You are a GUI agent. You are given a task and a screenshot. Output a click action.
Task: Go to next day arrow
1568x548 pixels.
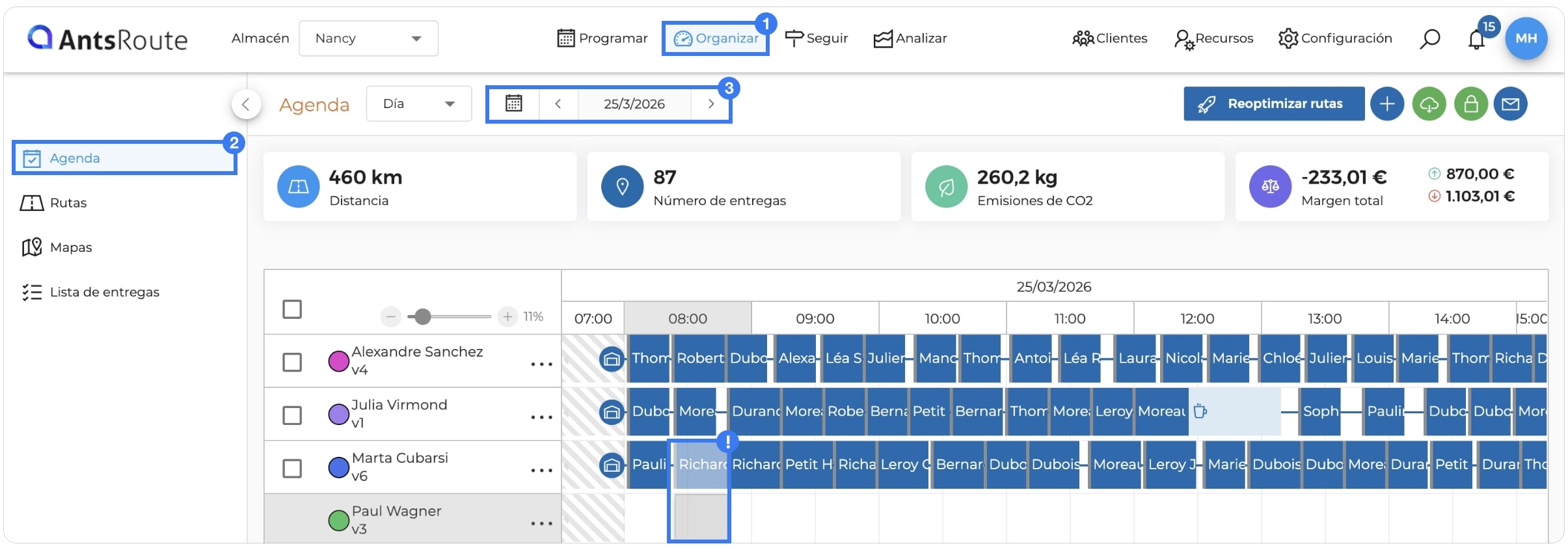tap(710, 104)
